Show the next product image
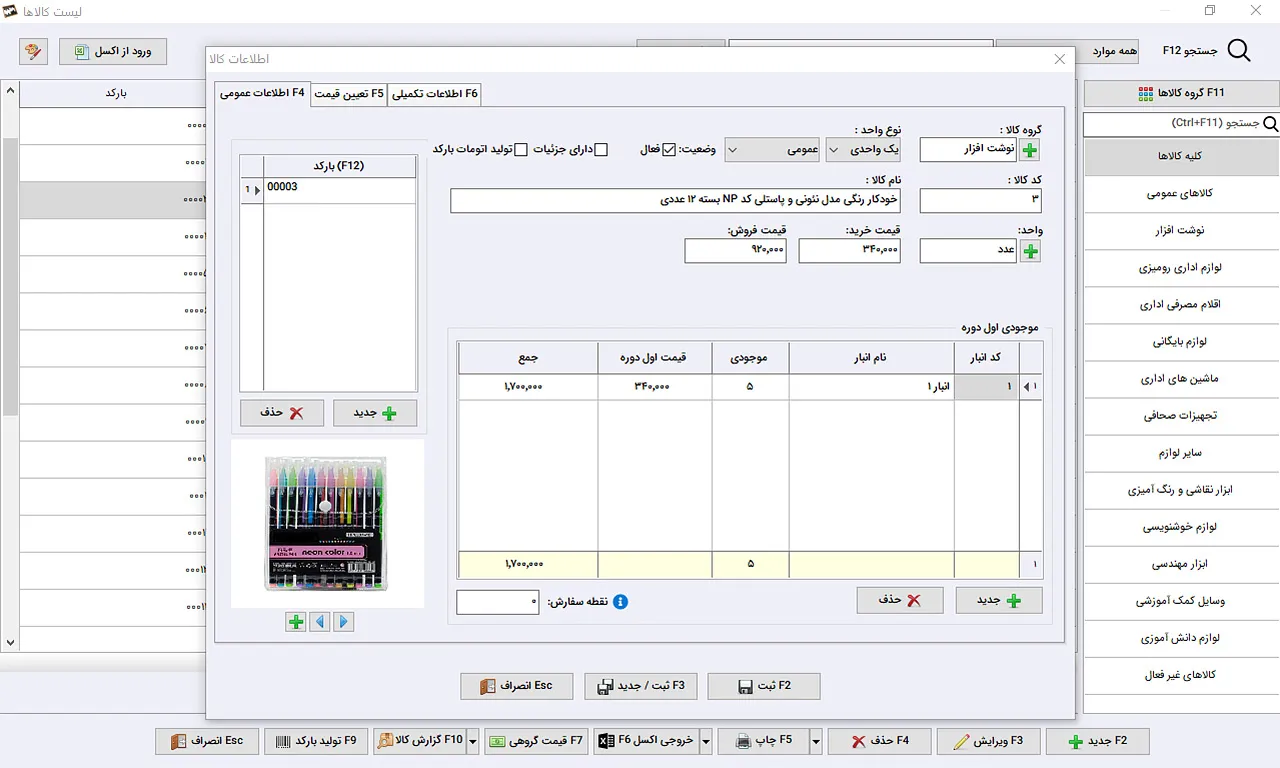This screenshot has height=768, width=1280. [x=343, y=622]
